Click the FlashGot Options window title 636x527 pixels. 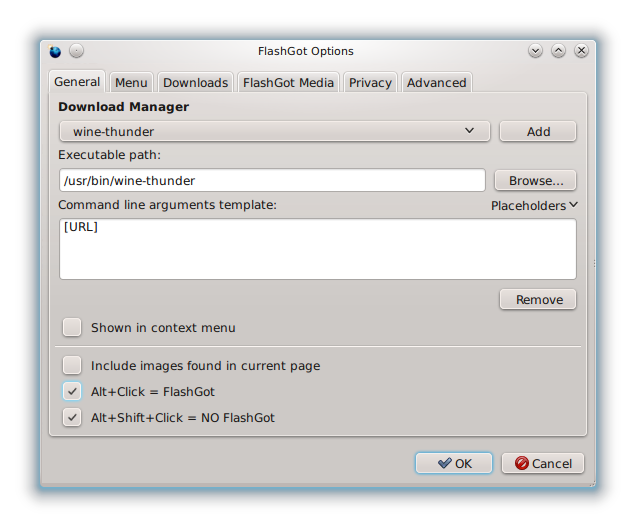tap(306, 51)
